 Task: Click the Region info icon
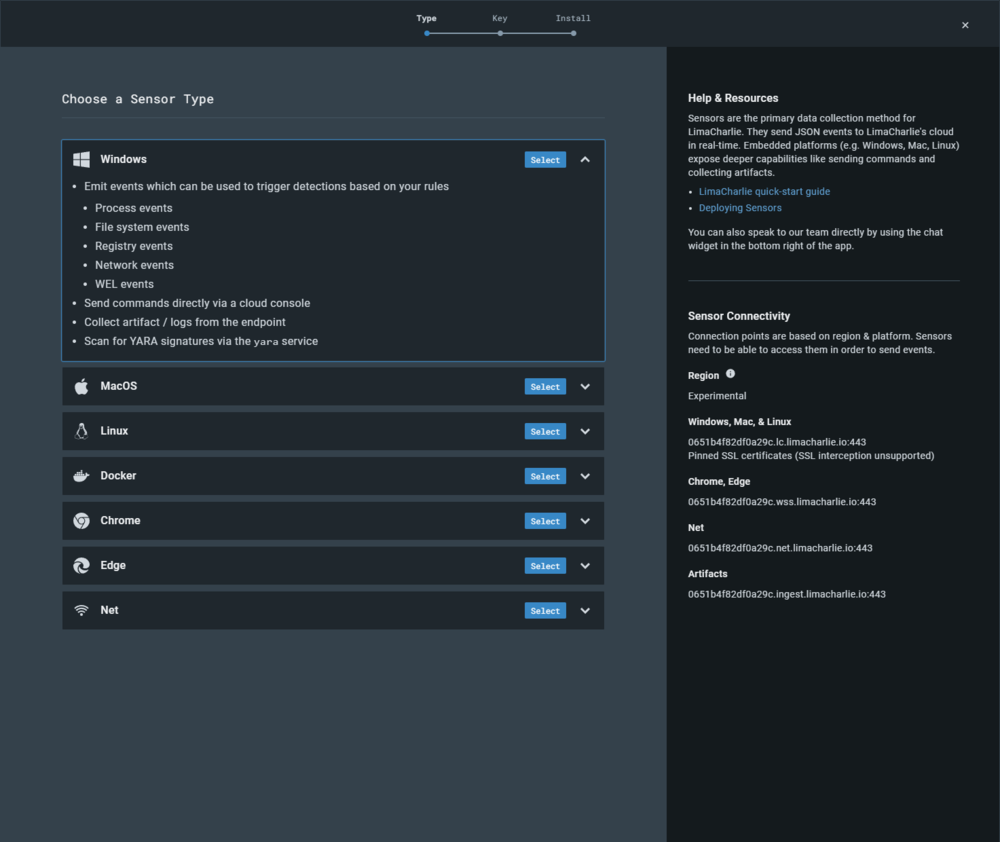730,374
